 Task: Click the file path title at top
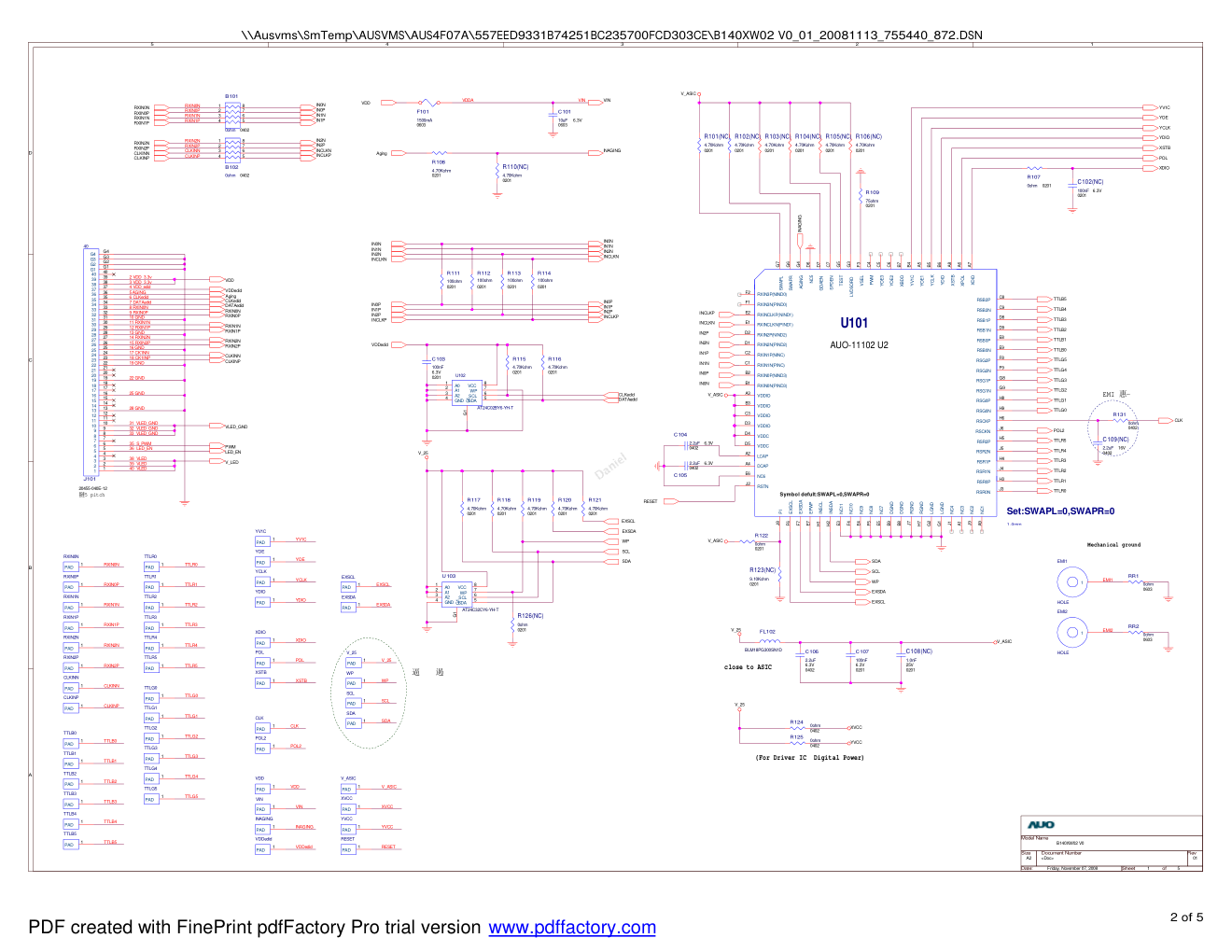[612, 35]
